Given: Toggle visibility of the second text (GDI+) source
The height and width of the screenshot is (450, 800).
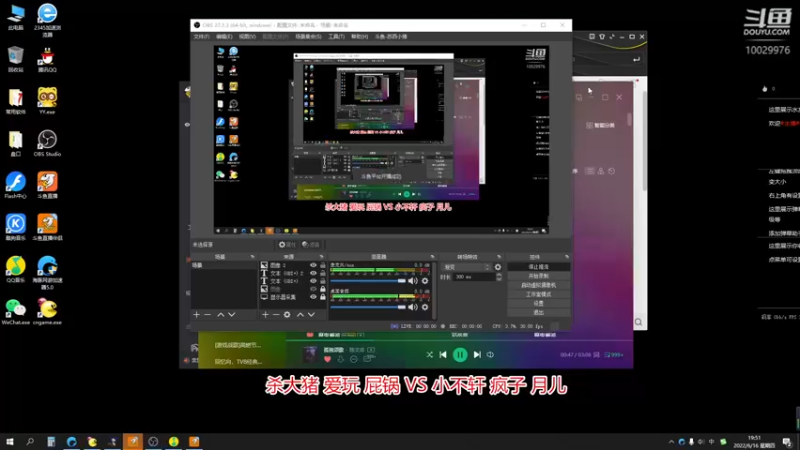Looking at the screenshot, I should (313, 281).
